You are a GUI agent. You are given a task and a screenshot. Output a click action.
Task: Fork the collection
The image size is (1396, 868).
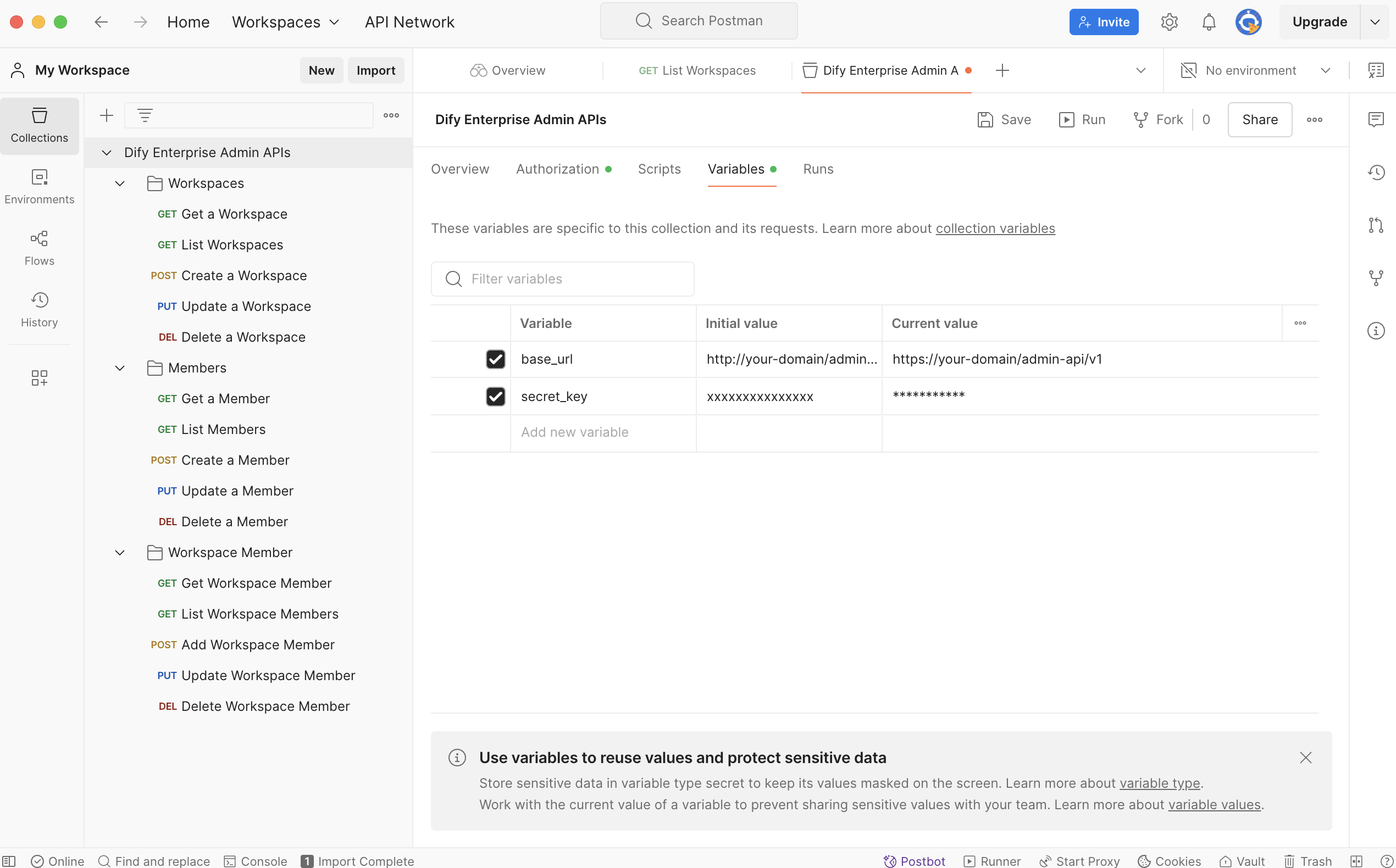1157,119
